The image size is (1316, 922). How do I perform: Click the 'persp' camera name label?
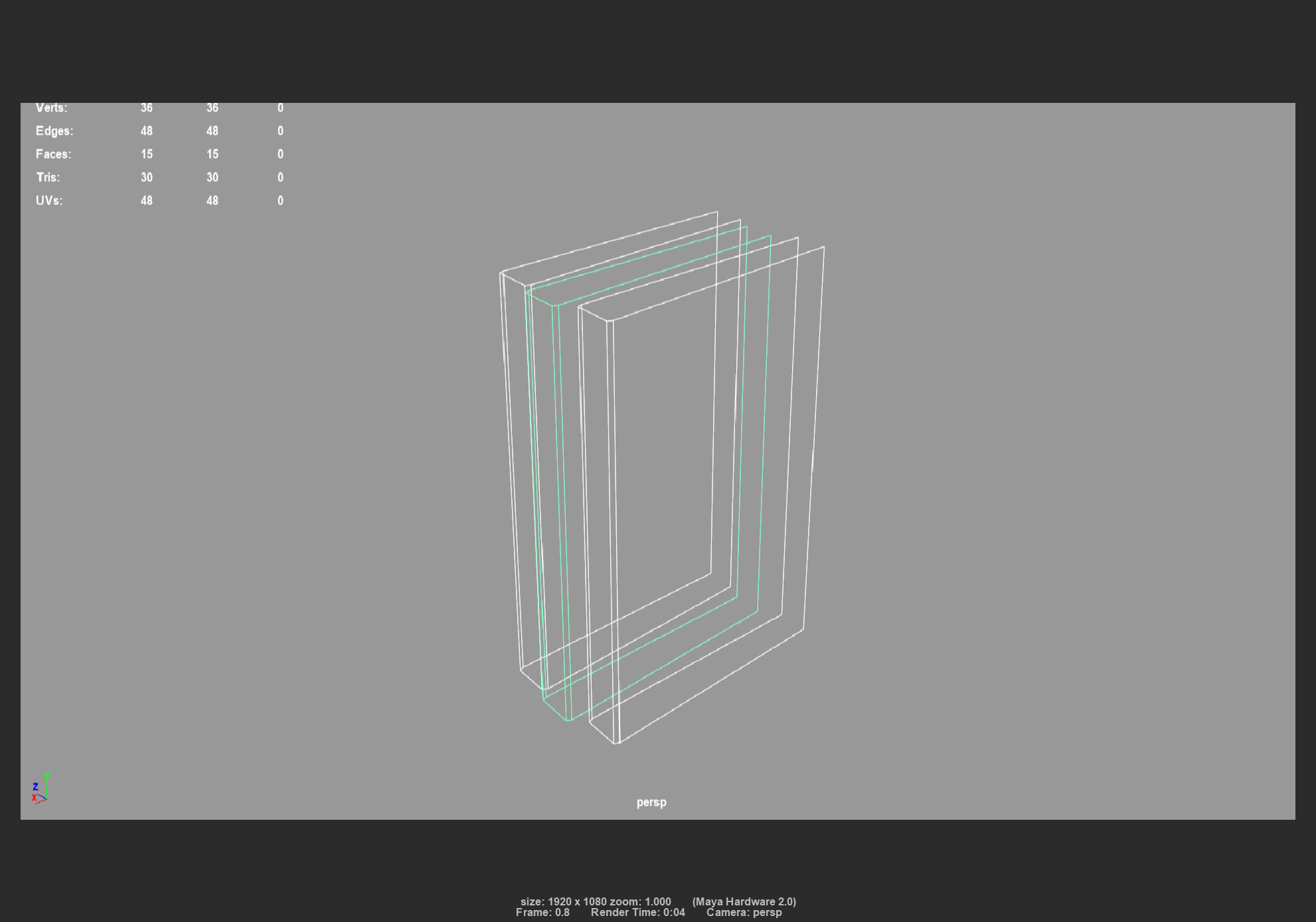click(x=651, y=803)
